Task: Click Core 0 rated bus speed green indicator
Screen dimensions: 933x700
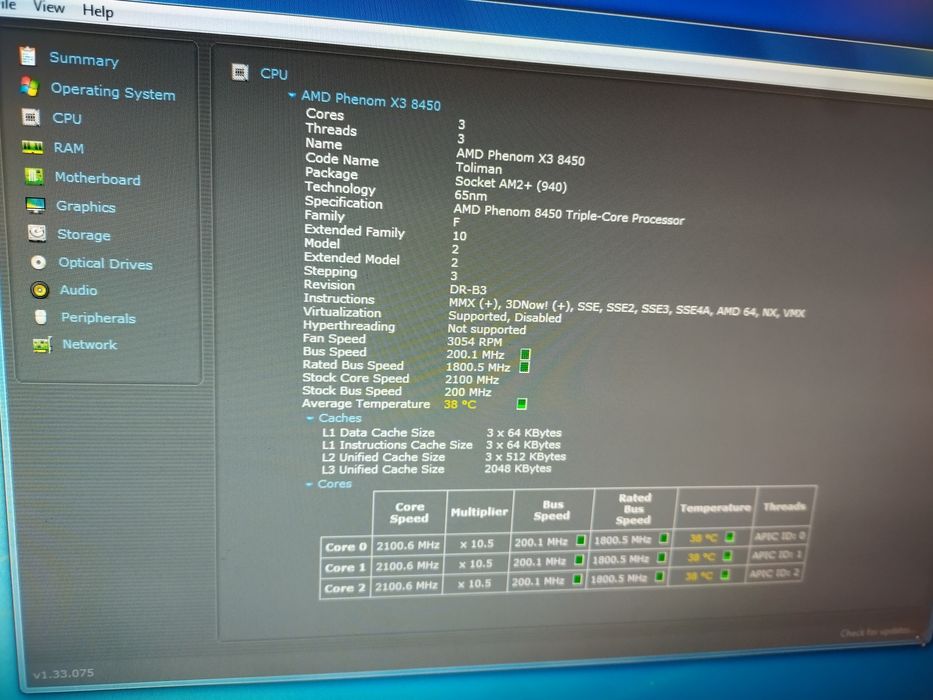Action: pos(663,538)
